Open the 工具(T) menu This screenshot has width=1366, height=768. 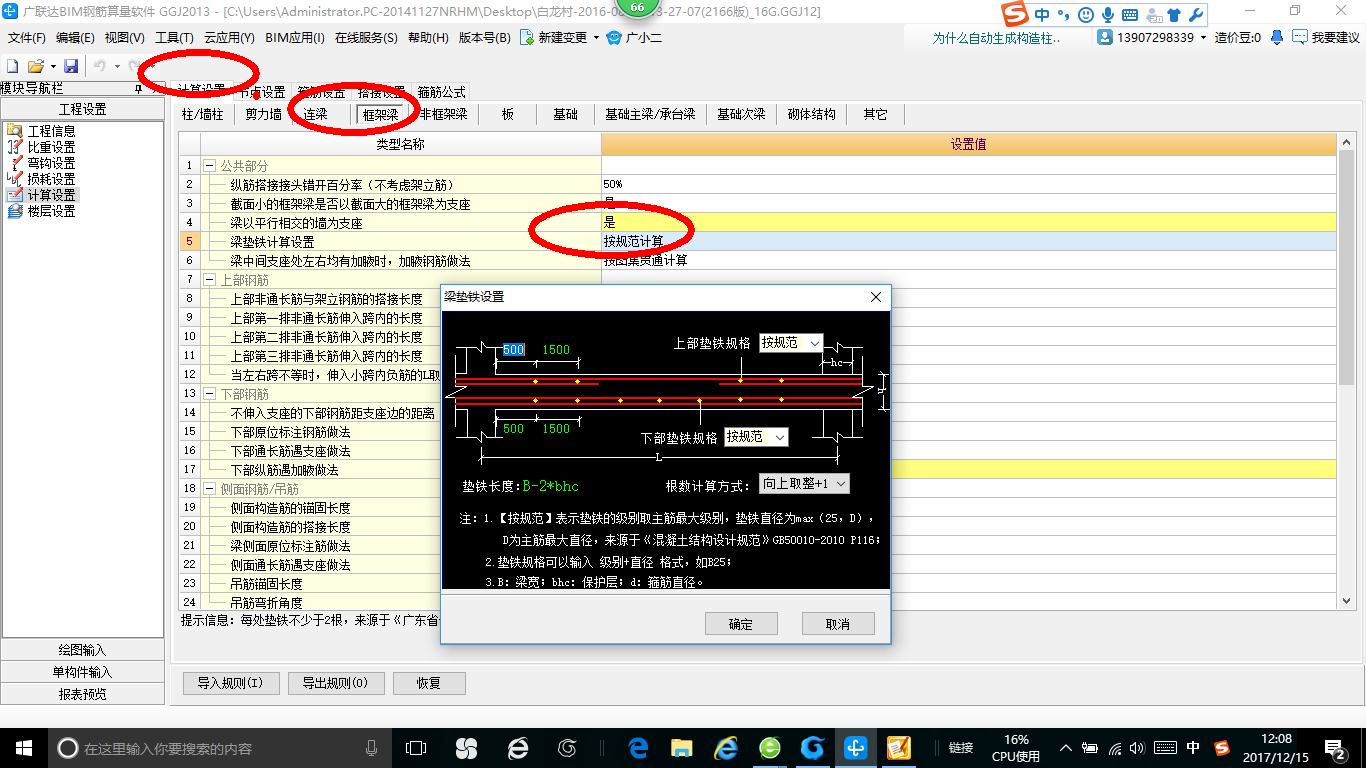click(174, 38)
